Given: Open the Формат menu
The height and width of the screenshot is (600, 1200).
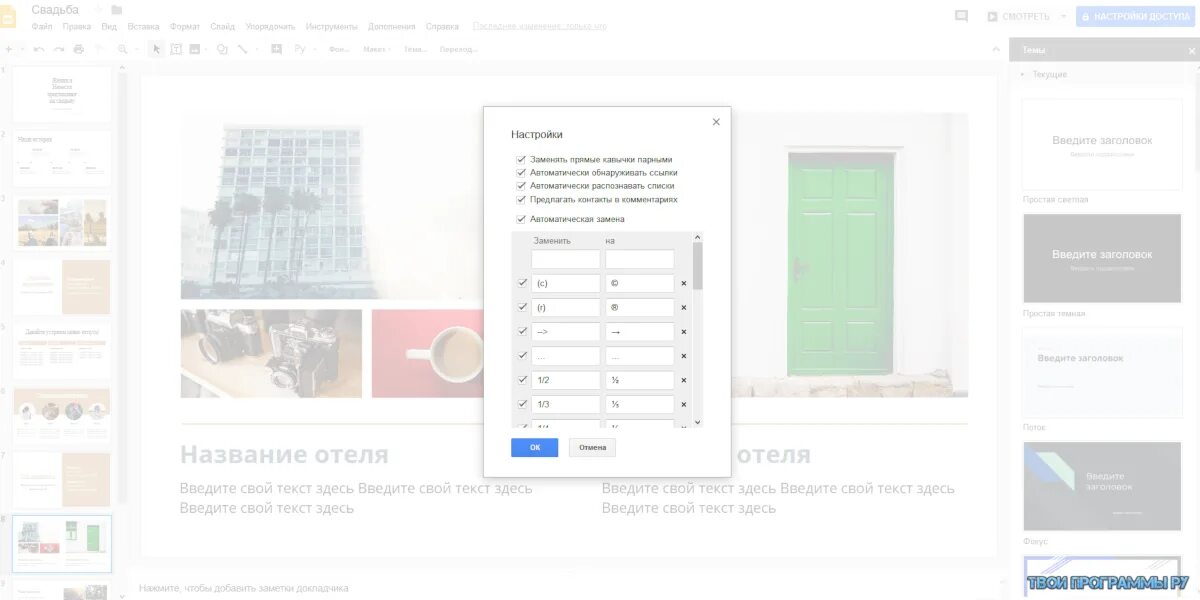Looking at the screenshot, I should click(185, 26).
